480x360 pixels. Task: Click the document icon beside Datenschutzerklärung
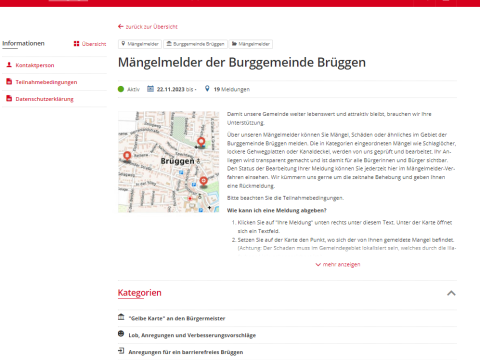(x=9, y=99)
